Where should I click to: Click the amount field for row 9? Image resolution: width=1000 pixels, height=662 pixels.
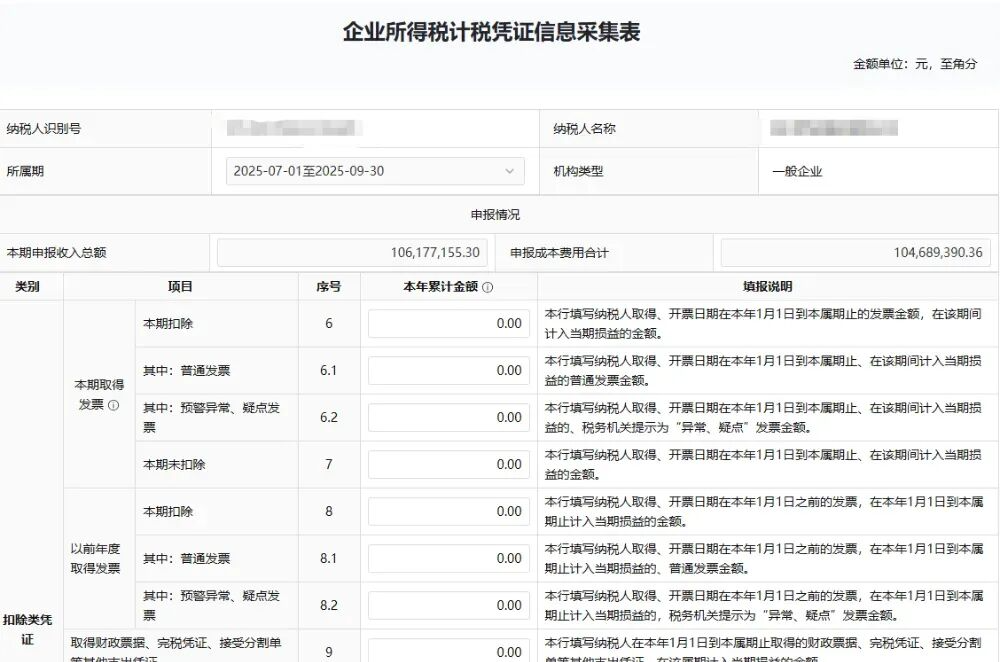pyautogui.click(x=448, y=652)
